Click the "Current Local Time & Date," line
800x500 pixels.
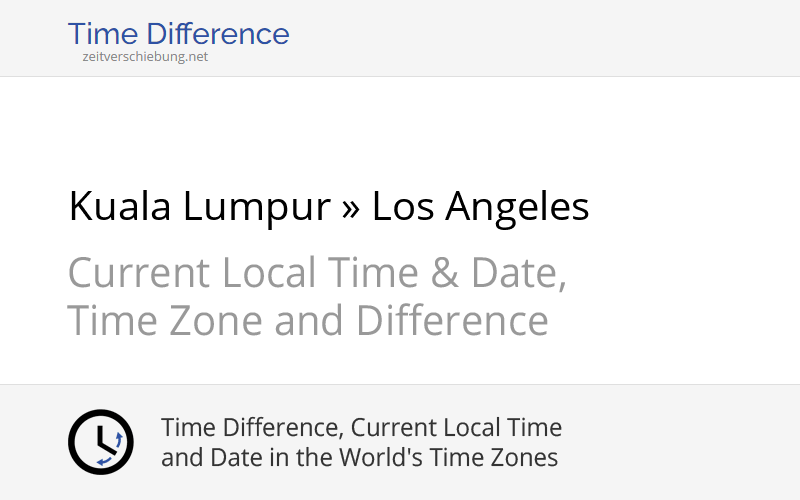click(317, 273)
